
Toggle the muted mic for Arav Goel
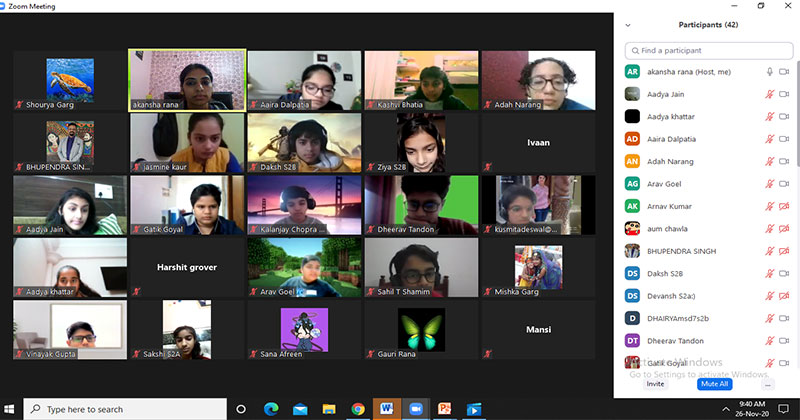tap(769, 184)
